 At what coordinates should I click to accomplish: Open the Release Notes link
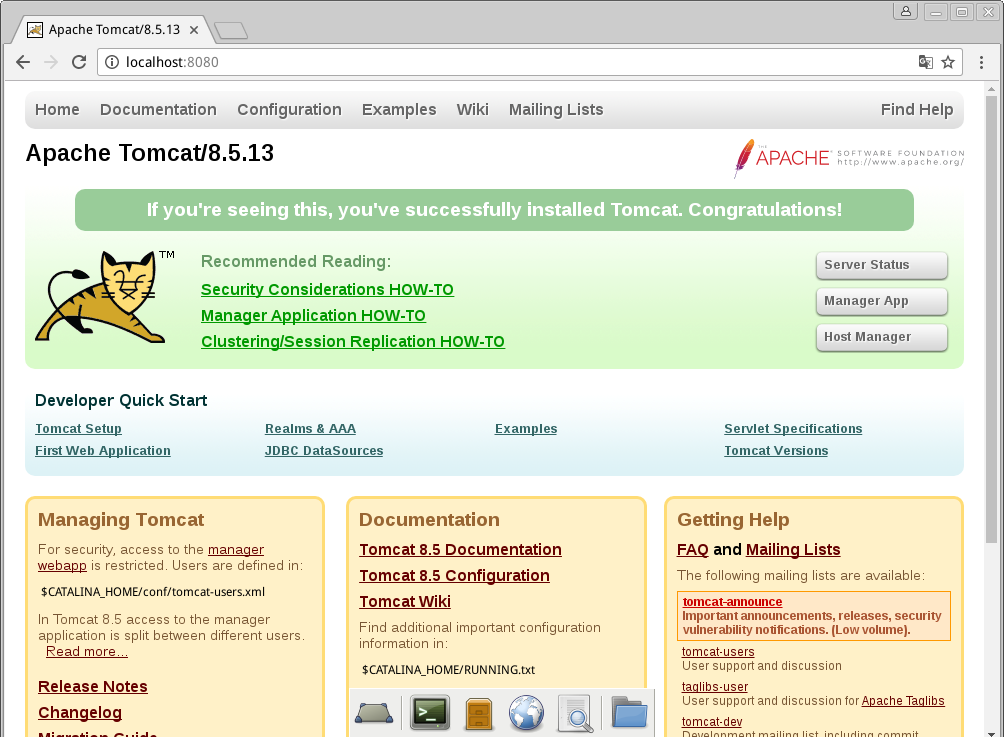click(93, 686)
